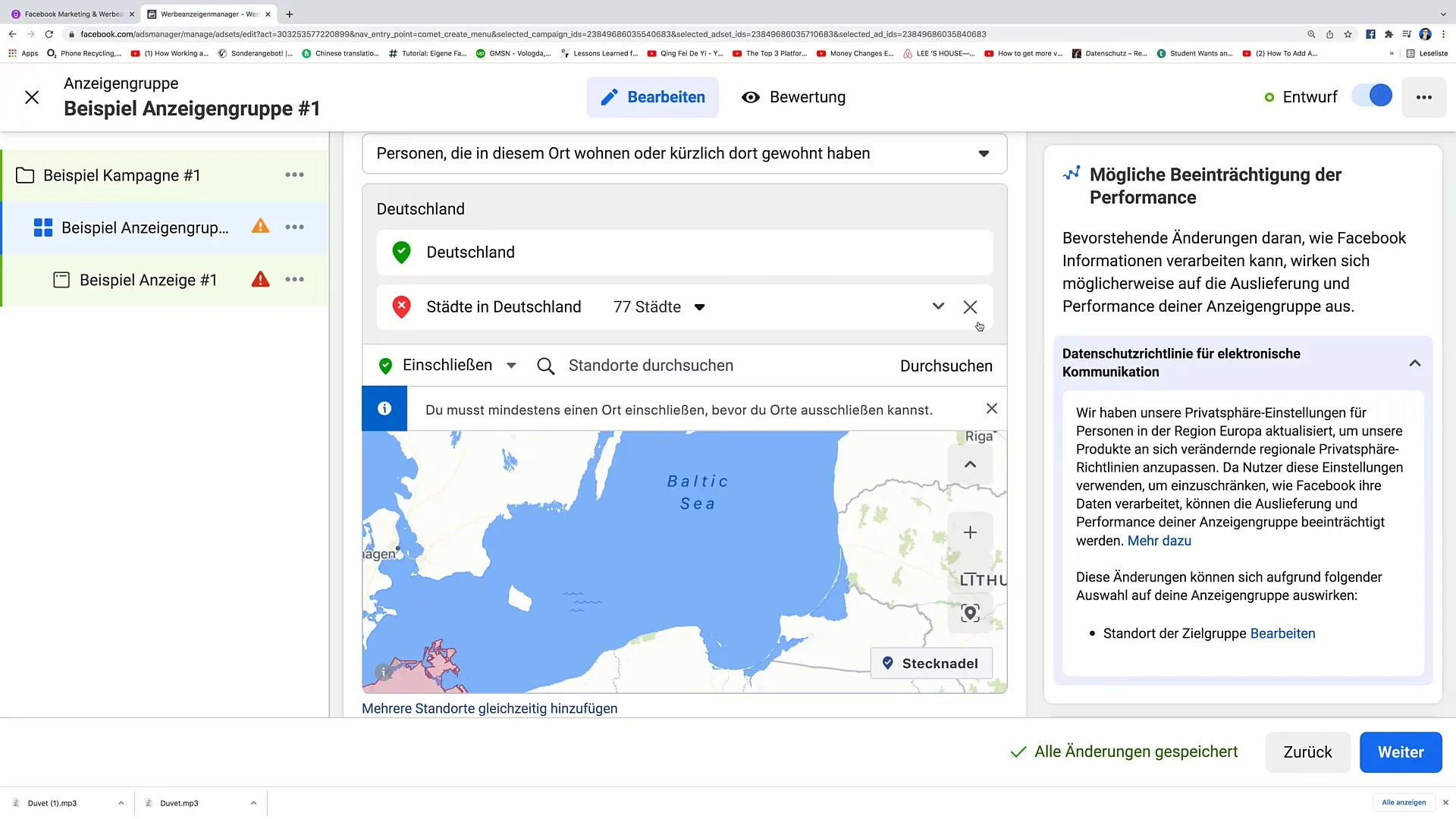This screenshot has height=819, width=1456.
Task: Close the ad set editor with X
Action: (x=32, y=97)
